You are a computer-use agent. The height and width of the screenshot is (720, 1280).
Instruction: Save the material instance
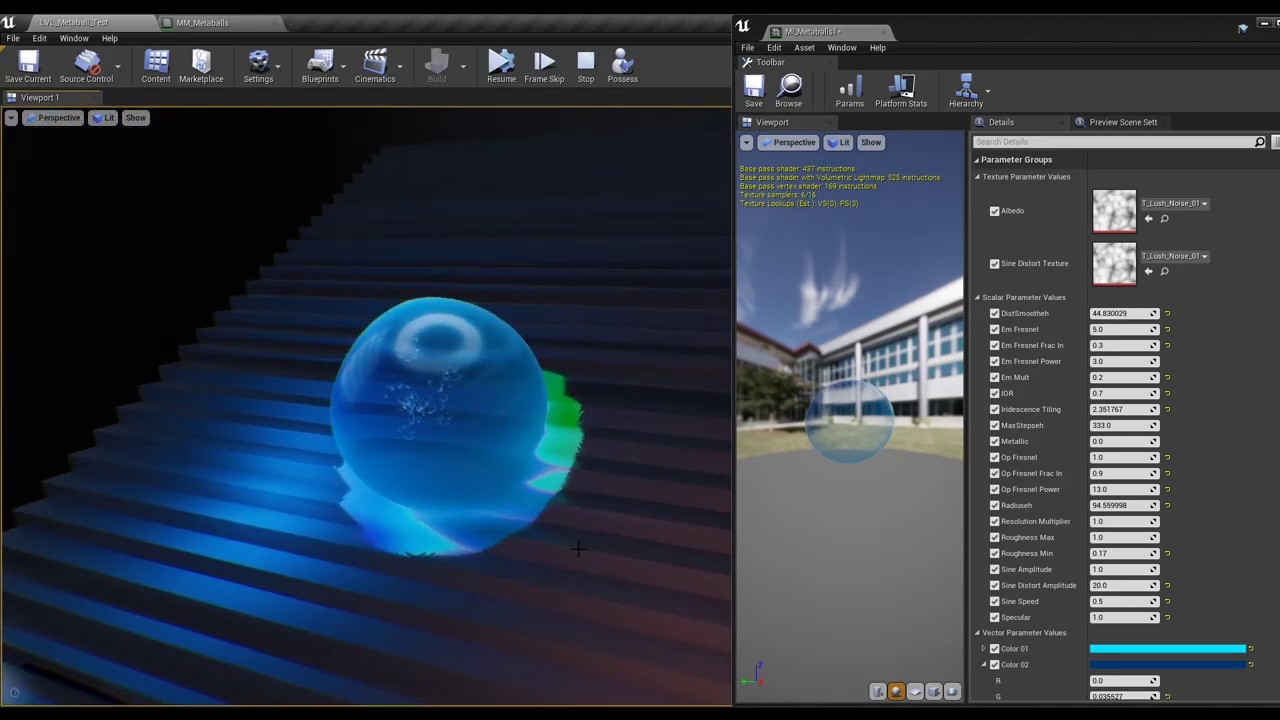click(x=754, y=91)
